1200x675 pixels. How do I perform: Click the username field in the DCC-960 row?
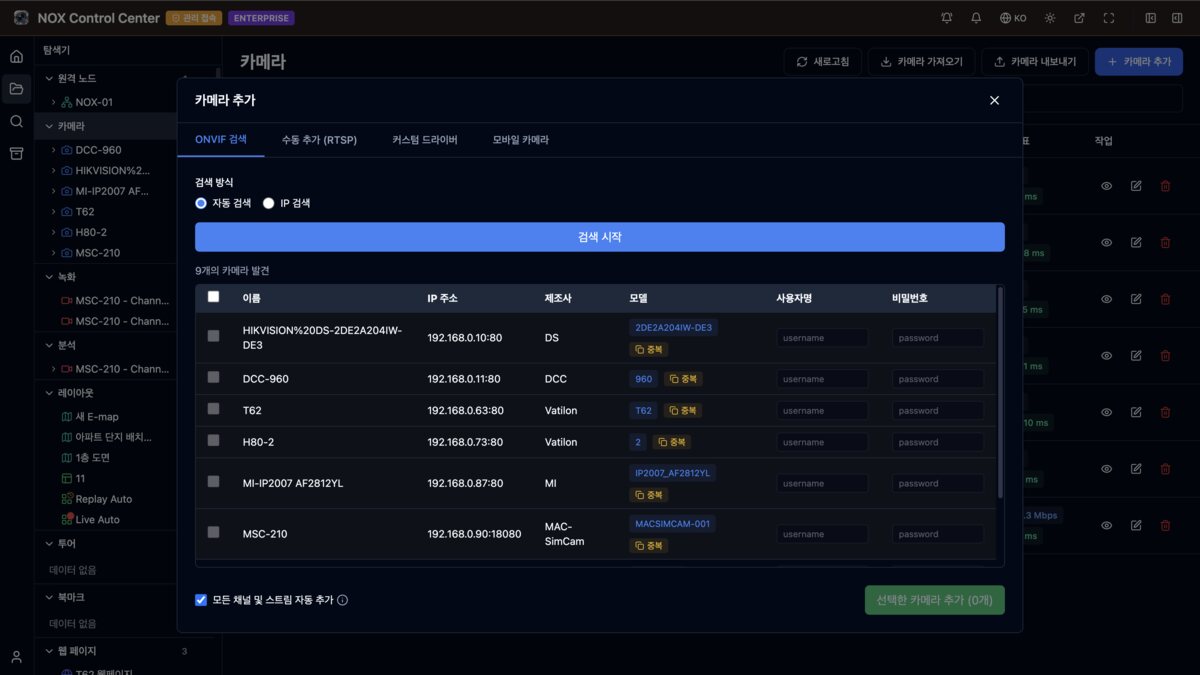point(823,379)
